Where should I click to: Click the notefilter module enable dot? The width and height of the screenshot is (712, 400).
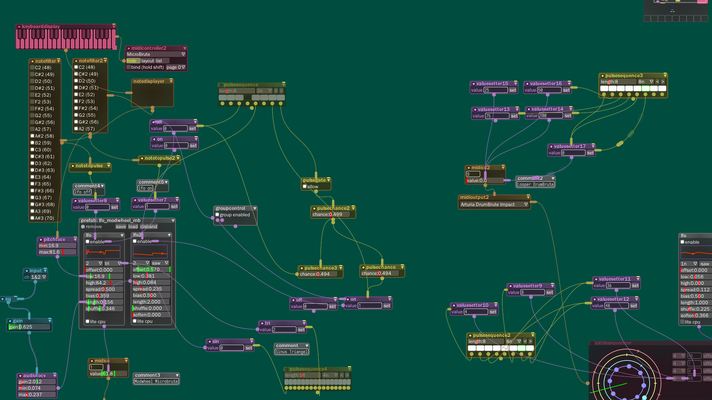click(32, 61)
